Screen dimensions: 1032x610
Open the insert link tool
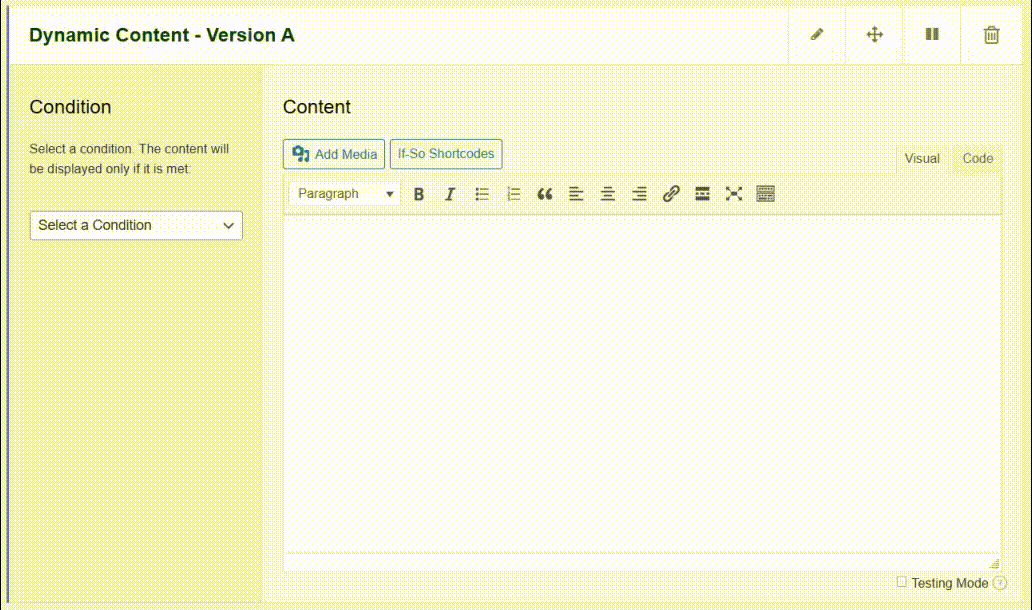point(671,194)
